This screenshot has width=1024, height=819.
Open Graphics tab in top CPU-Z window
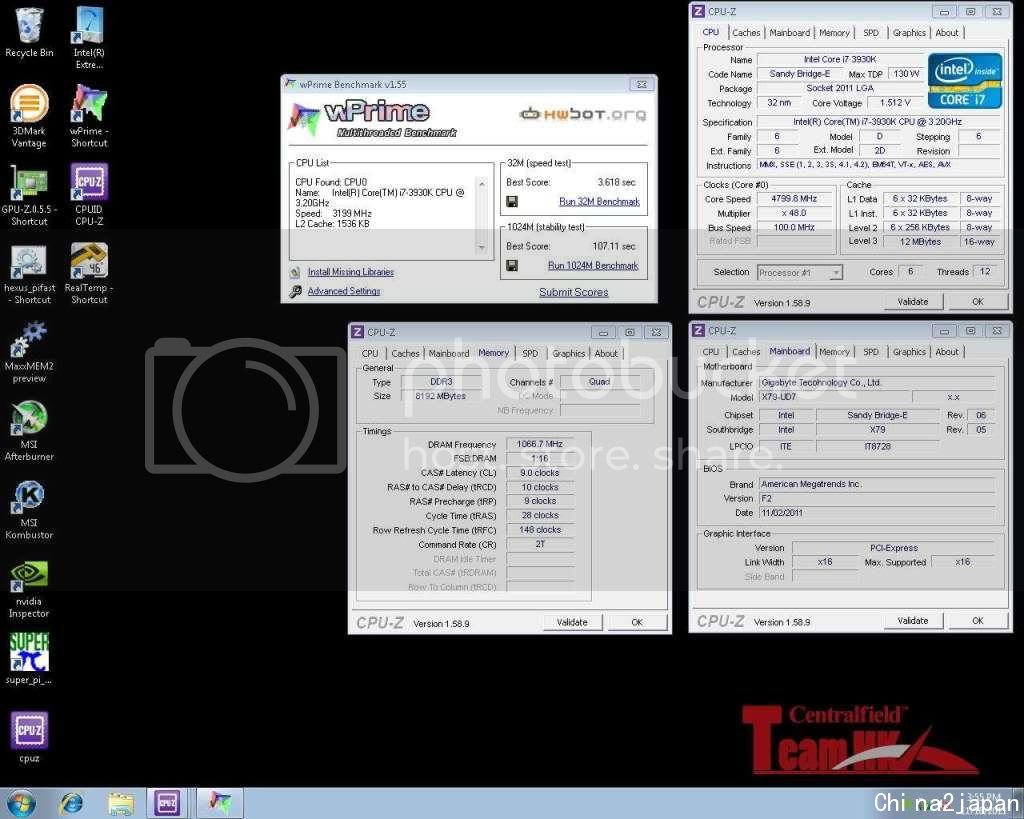pyautogui.click(x=909, y=33)
